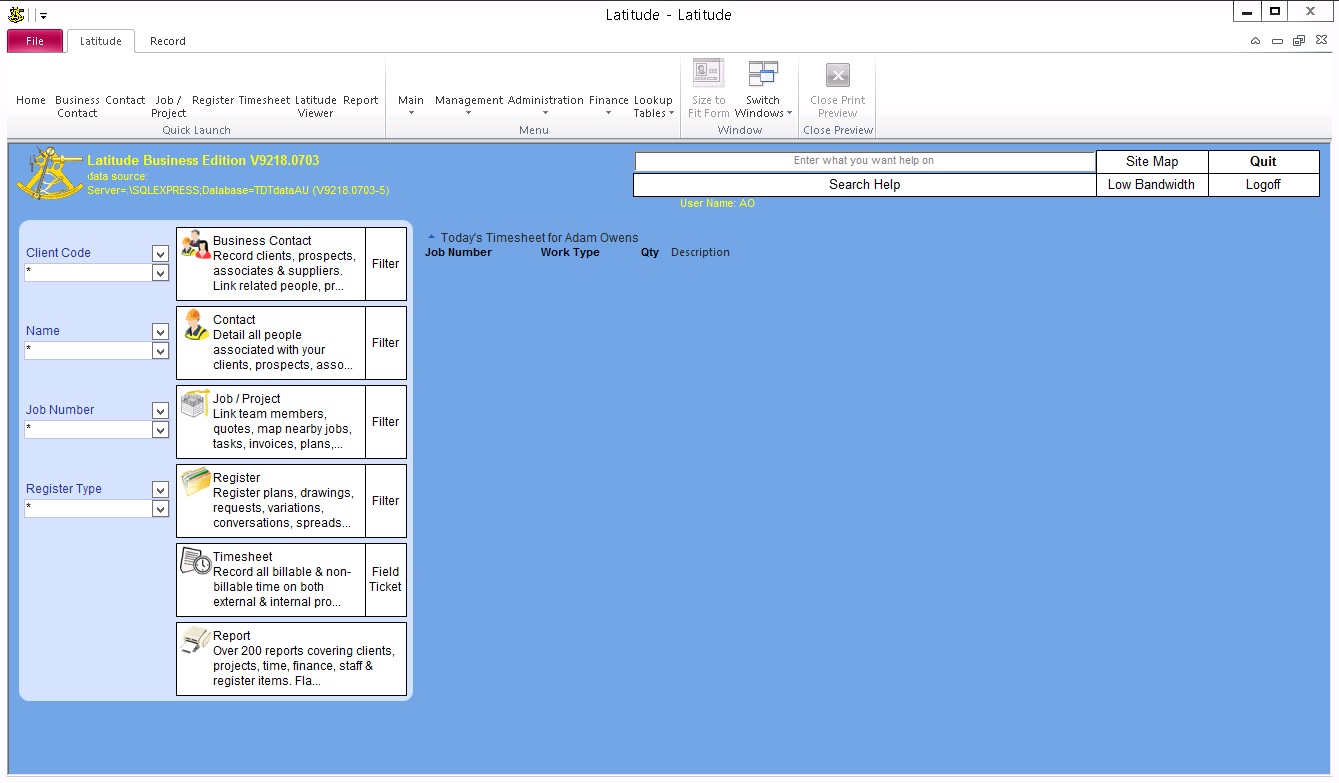Viewport: 1339px width, 783px height.
Task: Expand the Job Number value dropdown
Action: point(160,430)
